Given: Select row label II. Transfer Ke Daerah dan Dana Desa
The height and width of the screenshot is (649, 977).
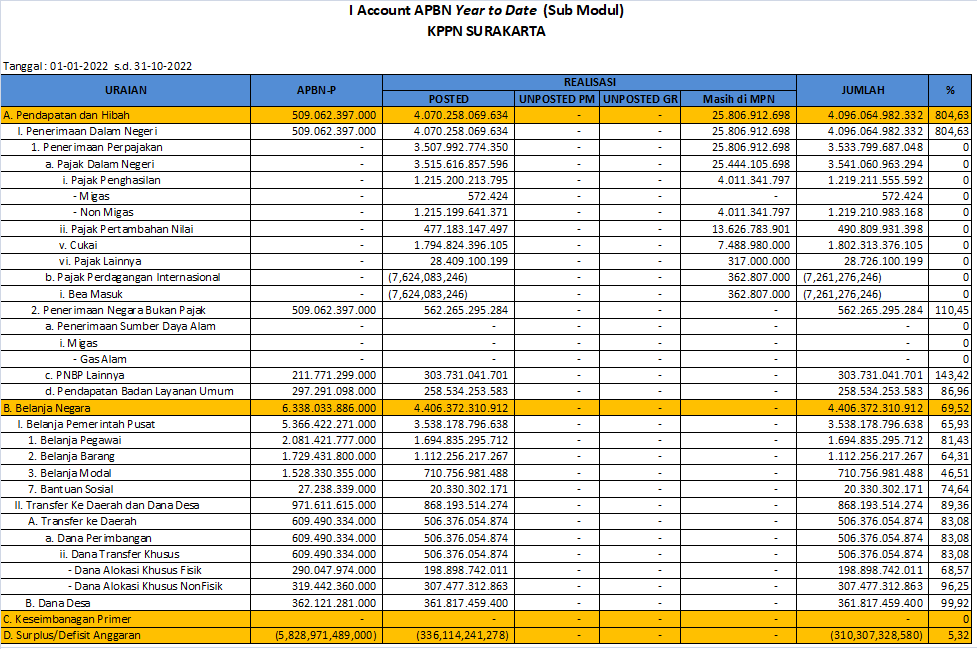Looking at the screenshot, I should 107,506.
